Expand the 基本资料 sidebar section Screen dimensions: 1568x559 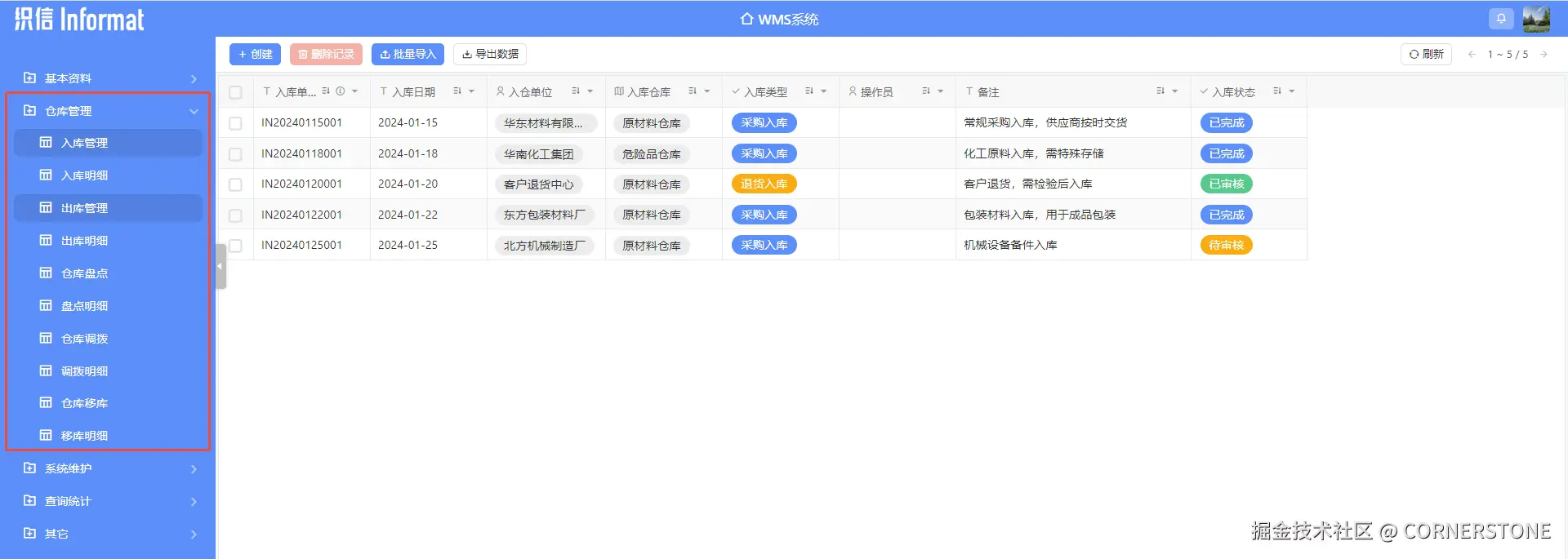coord(109,78)
